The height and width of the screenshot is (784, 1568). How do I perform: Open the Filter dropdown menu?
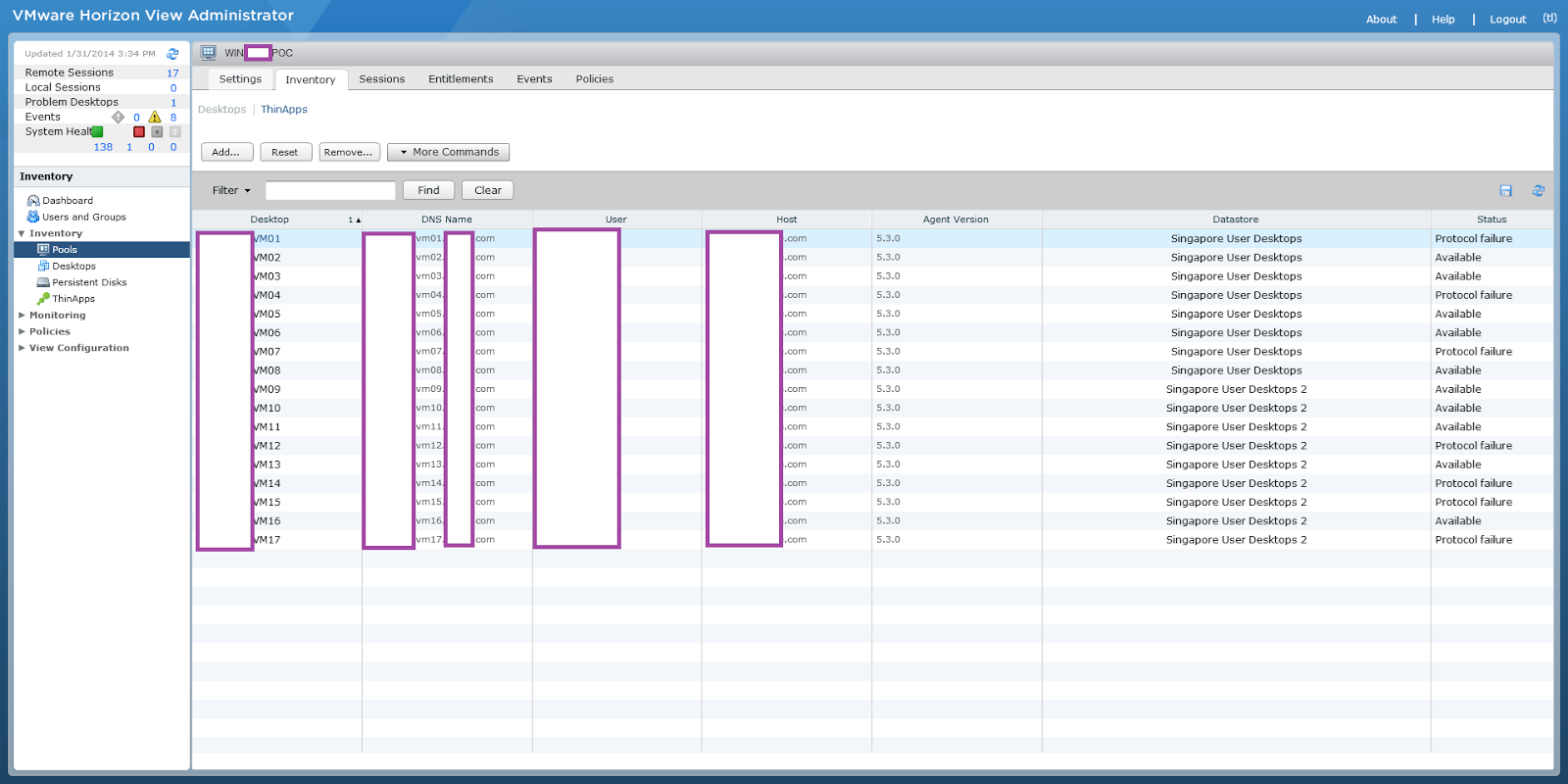(232, 191)
